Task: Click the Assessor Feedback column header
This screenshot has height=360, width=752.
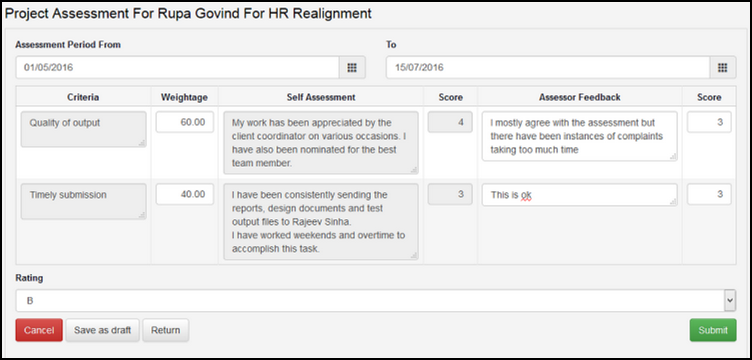Action: [579, 97]
